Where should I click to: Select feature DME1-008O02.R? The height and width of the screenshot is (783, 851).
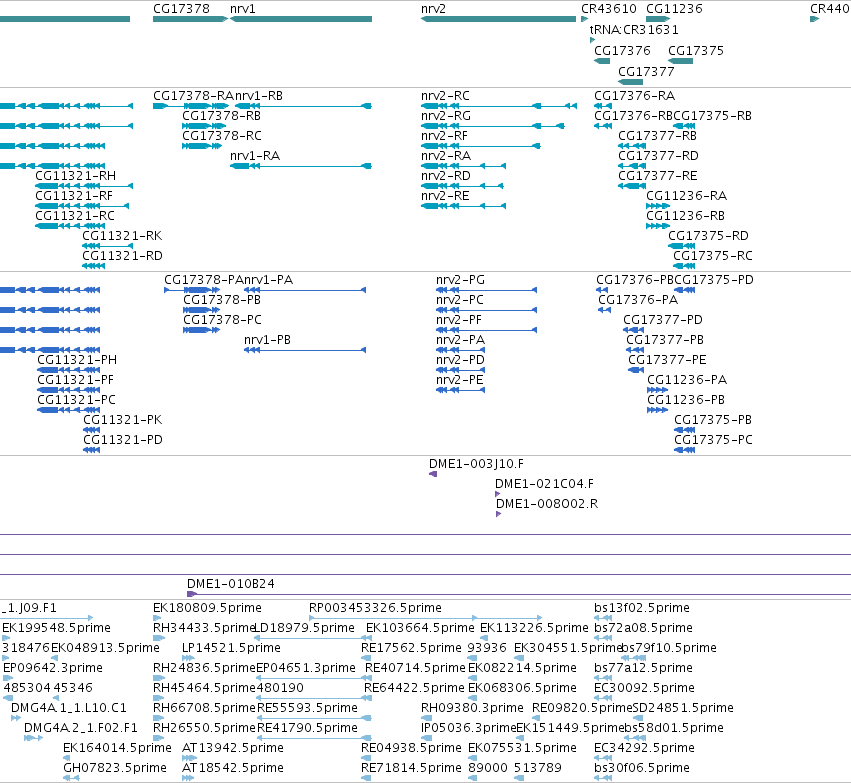tap(547, 504)
